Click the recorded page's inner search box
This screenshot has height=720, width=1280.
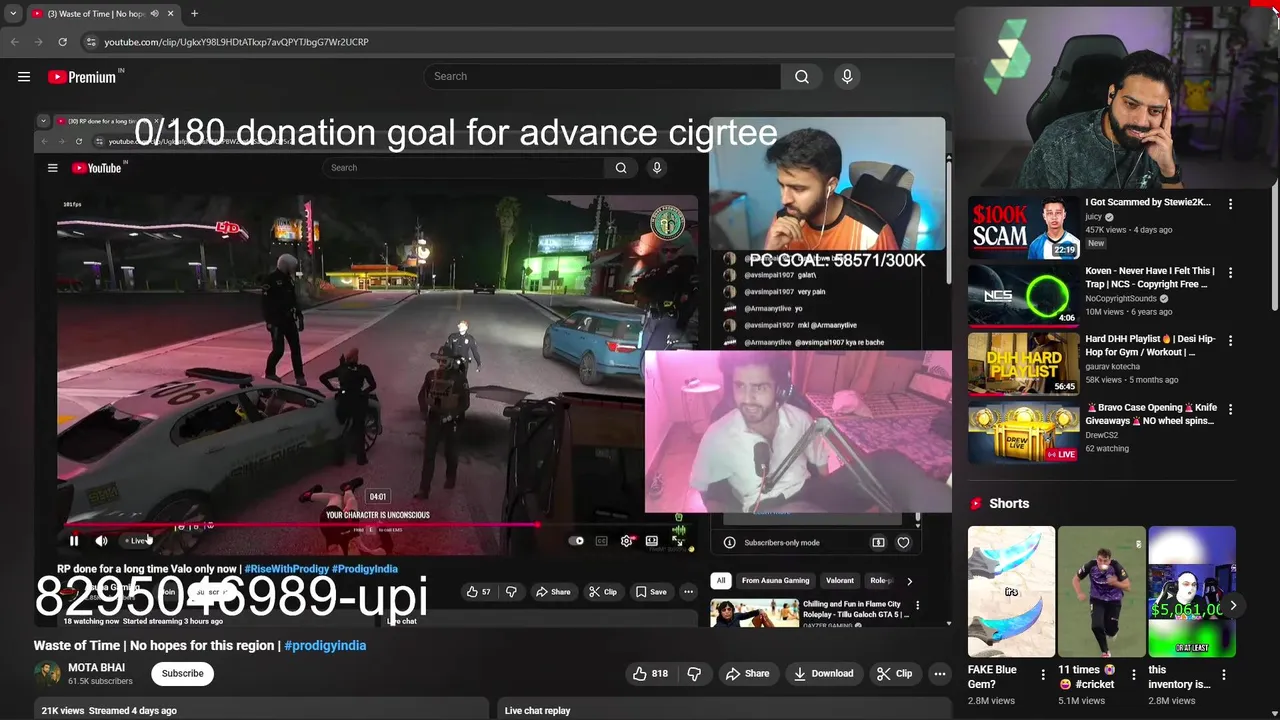pyautogui.click(x=463, y=167)
